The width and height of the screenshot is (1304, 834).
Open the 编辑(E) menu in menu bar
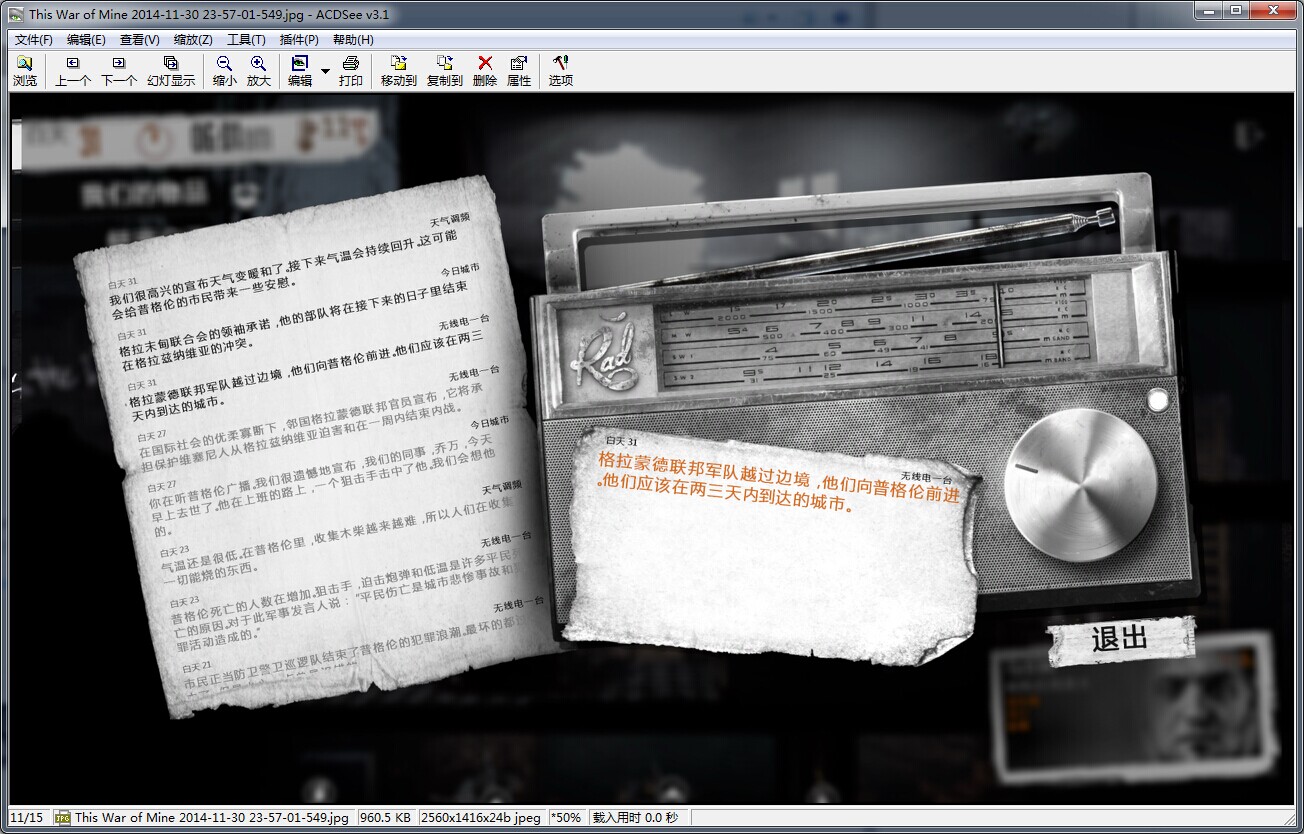(86, 40)
